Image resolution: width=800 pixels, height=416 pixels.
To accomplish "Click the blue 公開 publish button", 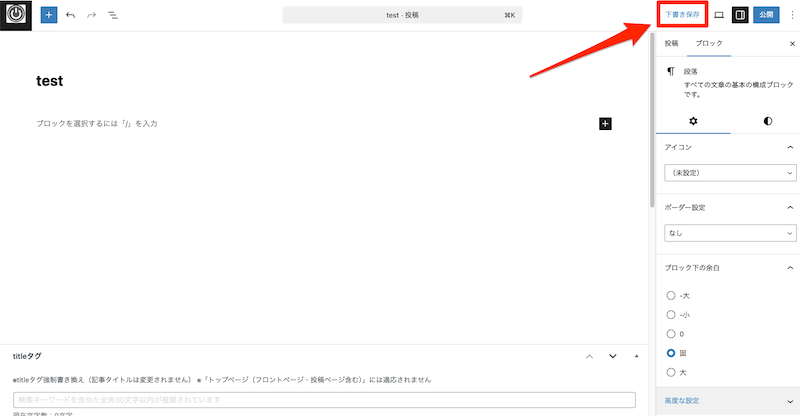I will 766,15.
